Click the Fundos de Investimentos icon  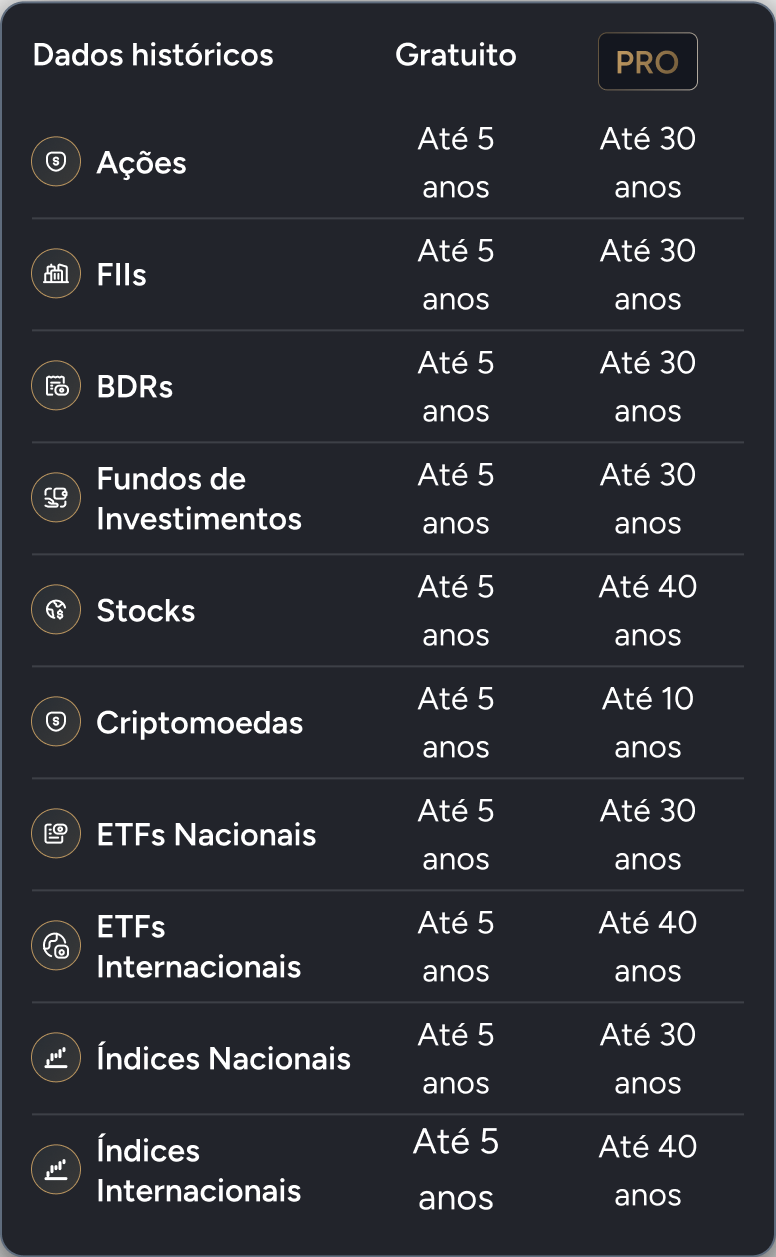click(x=56, y=498)
